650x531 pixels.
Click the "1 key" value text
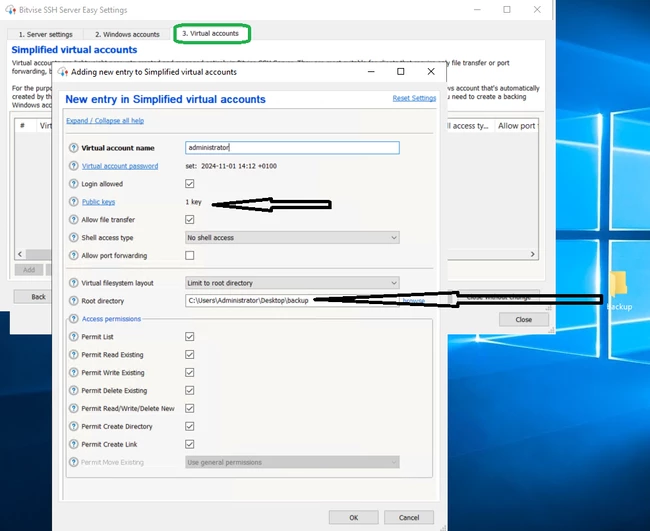tap(193, 202)
